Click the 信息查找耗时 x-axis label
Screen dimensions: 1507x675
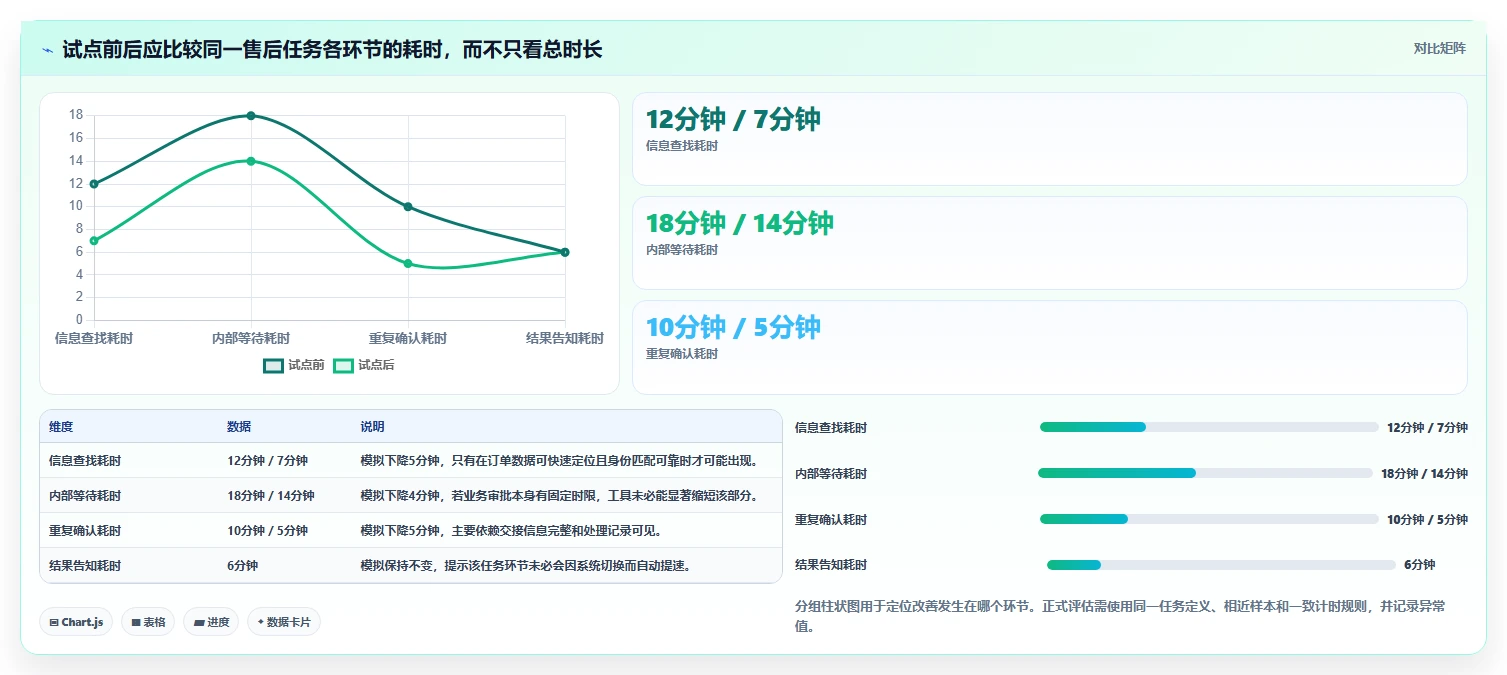pos(94,339)
